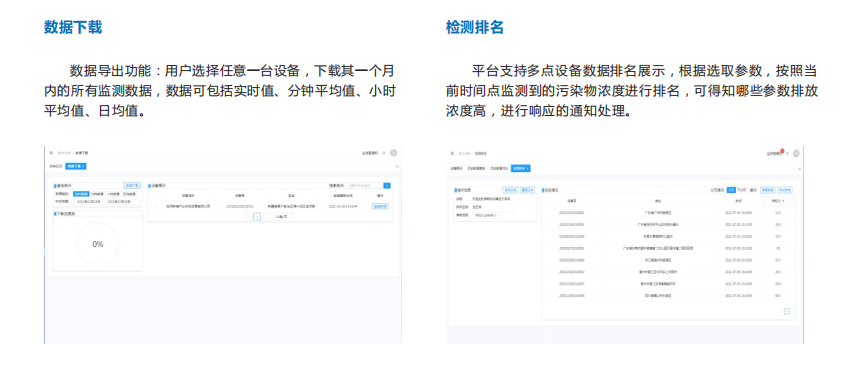Click the hamburger menu icon in ranking screen
Image resolution: width=855 pixels, height=385 pixels.
pos(452,153)
